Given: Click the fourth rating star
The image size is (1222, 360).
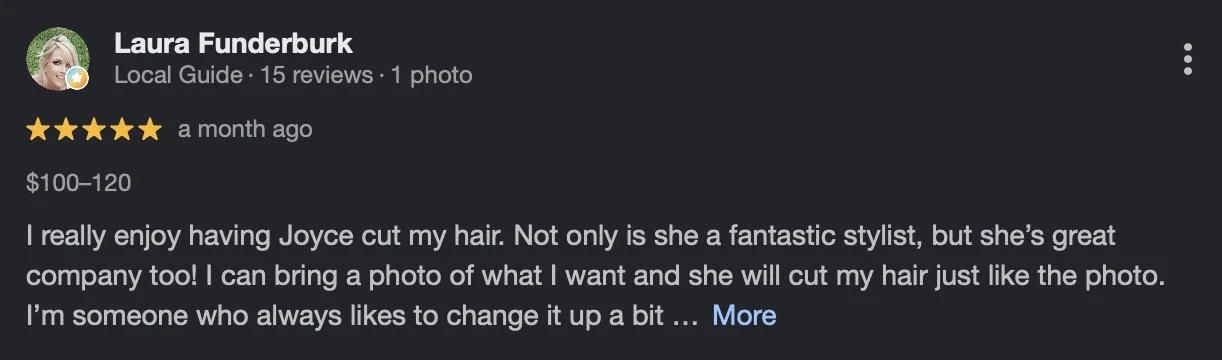Looking at the screenshot, I should click(121, 129).
